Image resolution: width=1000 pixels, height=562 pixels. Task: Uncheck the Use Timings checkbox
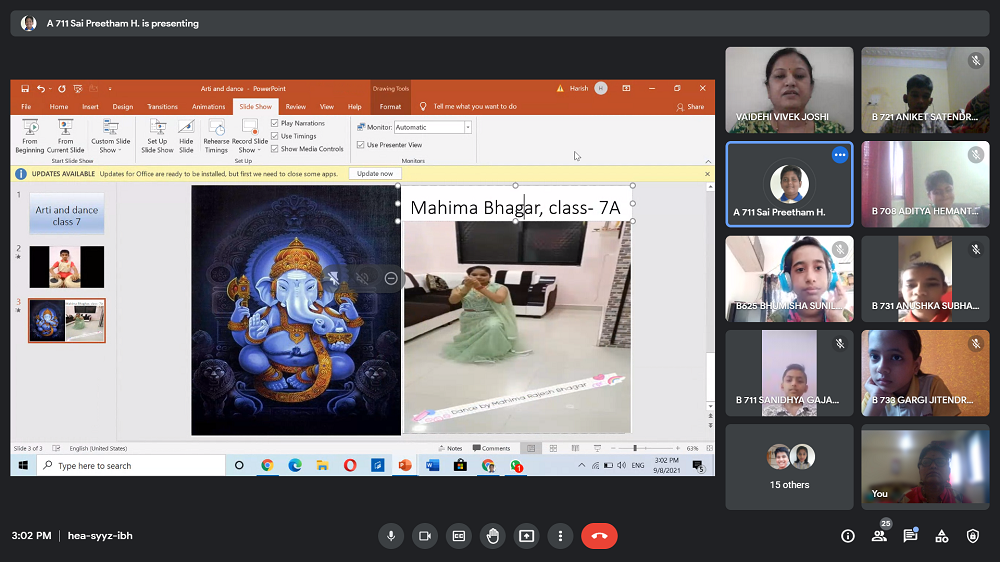(x=275, y=136)
